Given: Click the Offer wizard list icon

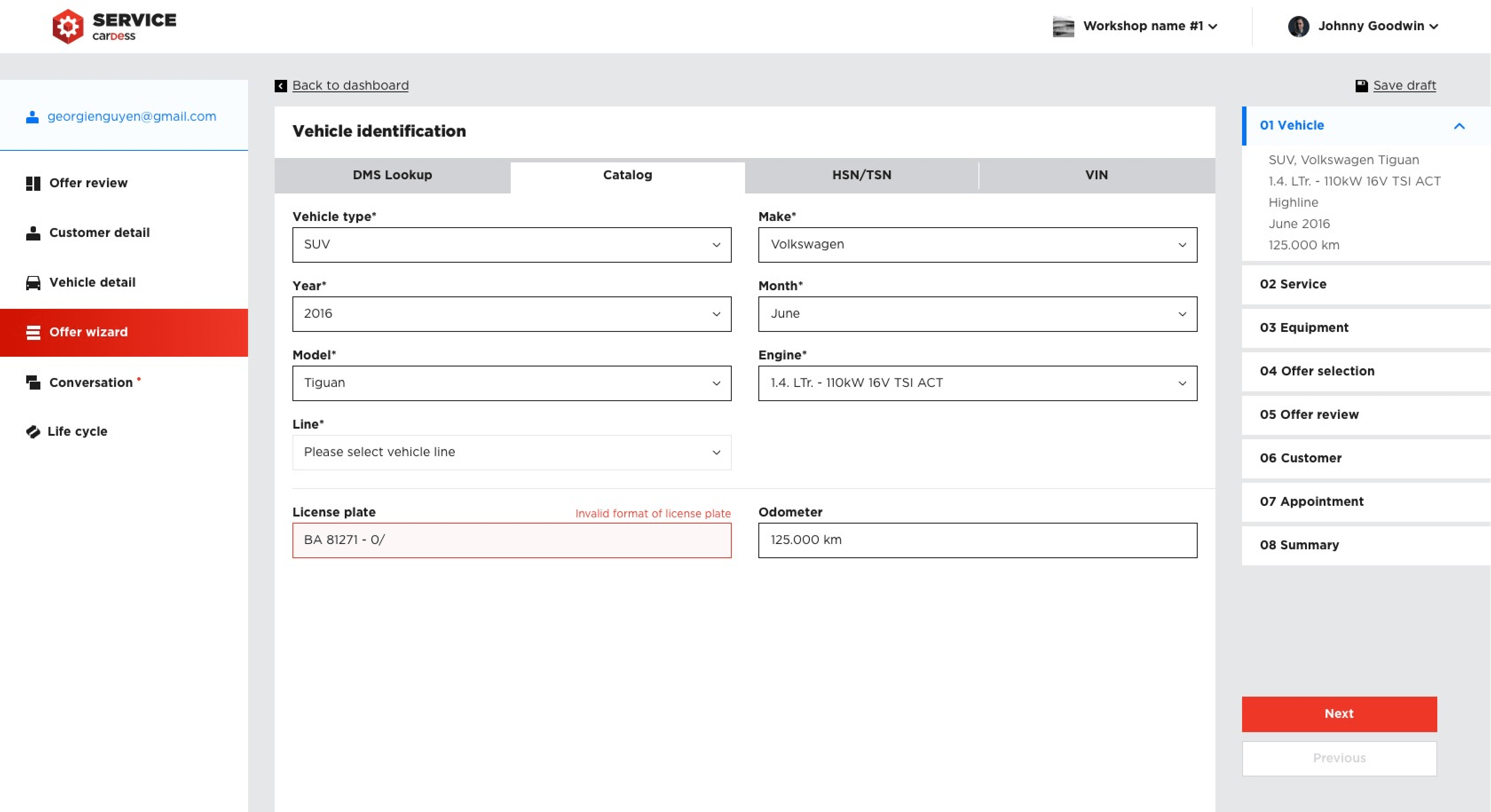Looking at the screenshot, I should click(x=33, y=333).
